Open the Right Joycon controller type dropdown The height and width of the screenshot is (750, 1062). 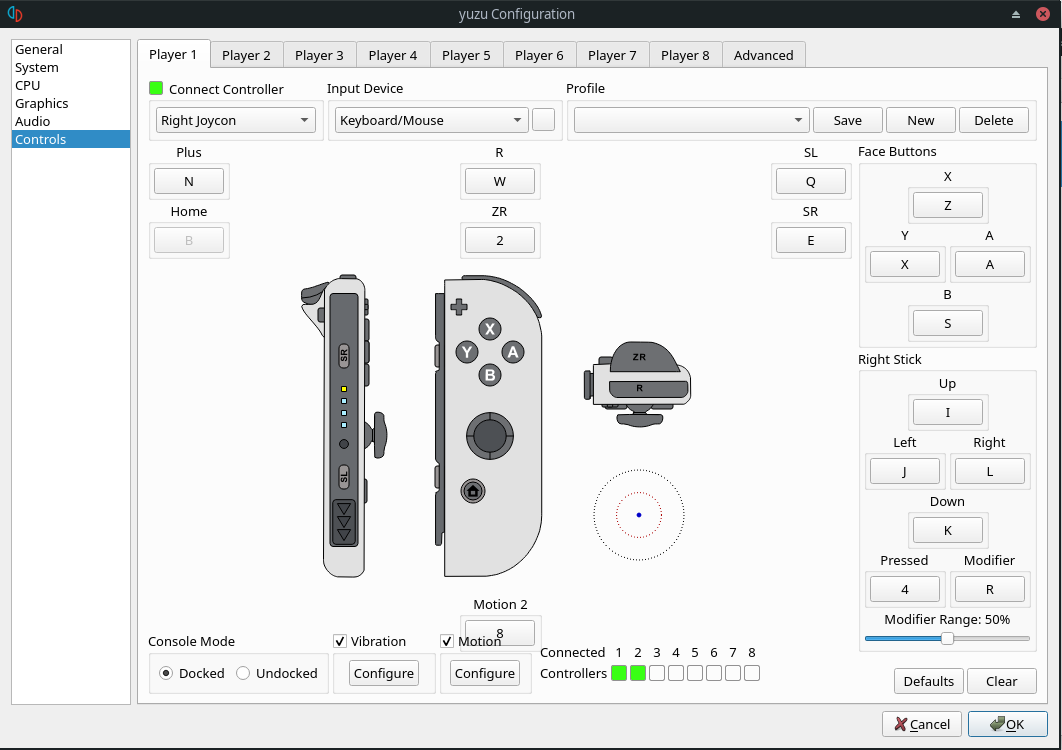coord(236,120)
